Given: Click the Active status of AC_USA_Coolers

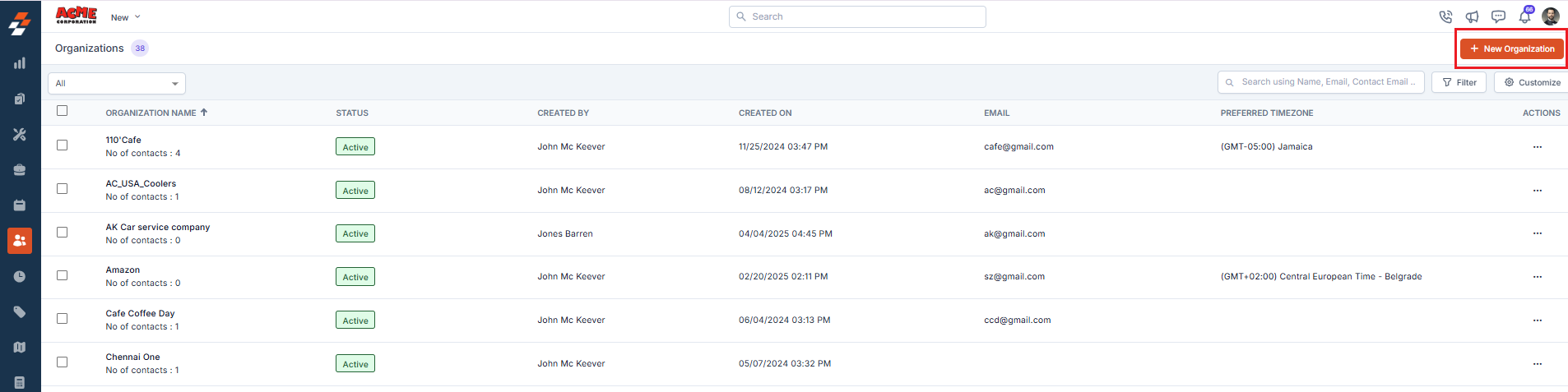Looking at the screenshot, I should point(355,191).
